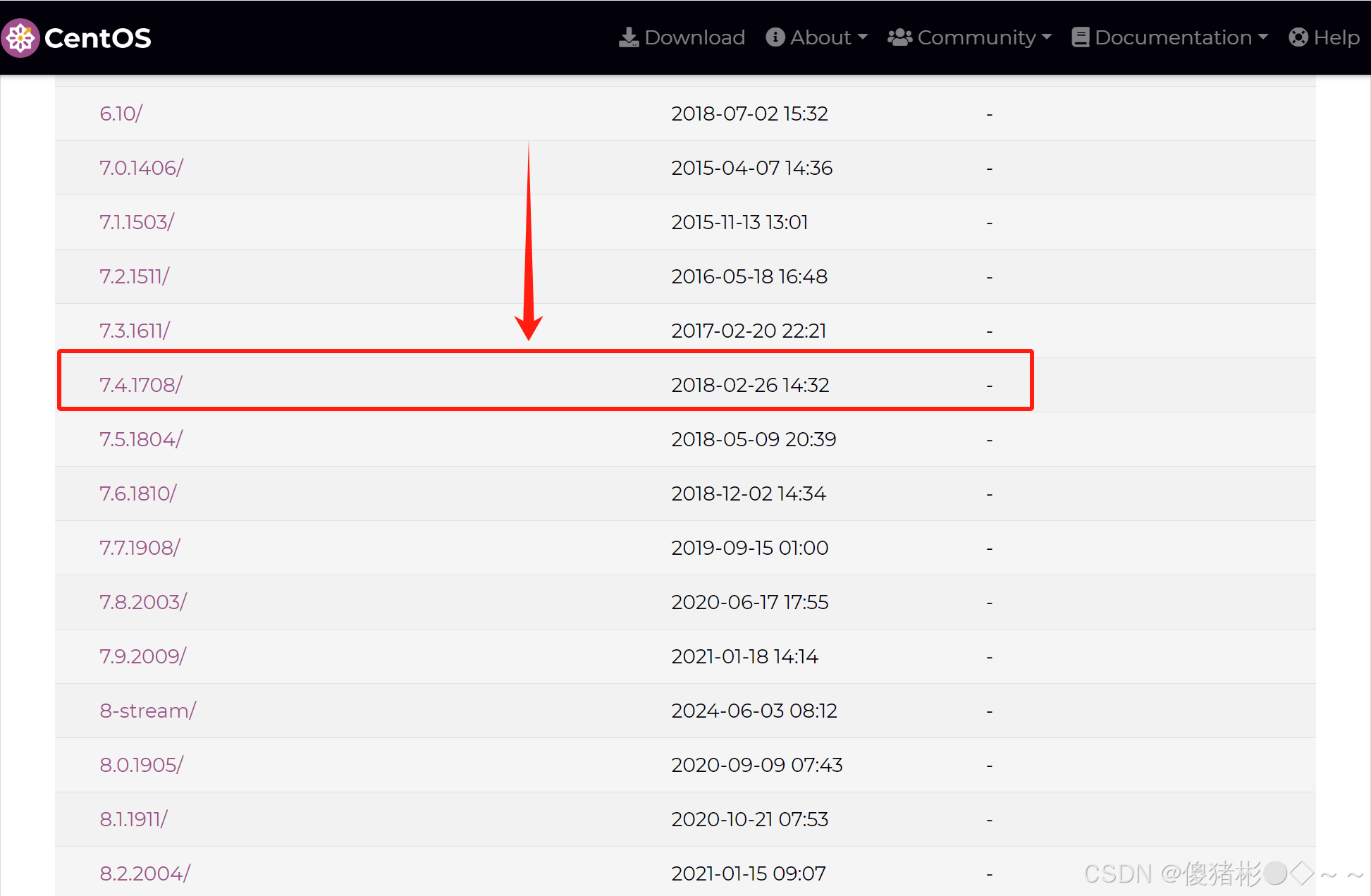
Task: Open the 7.9.2009/ directory link
Action: tap(142, 656)
